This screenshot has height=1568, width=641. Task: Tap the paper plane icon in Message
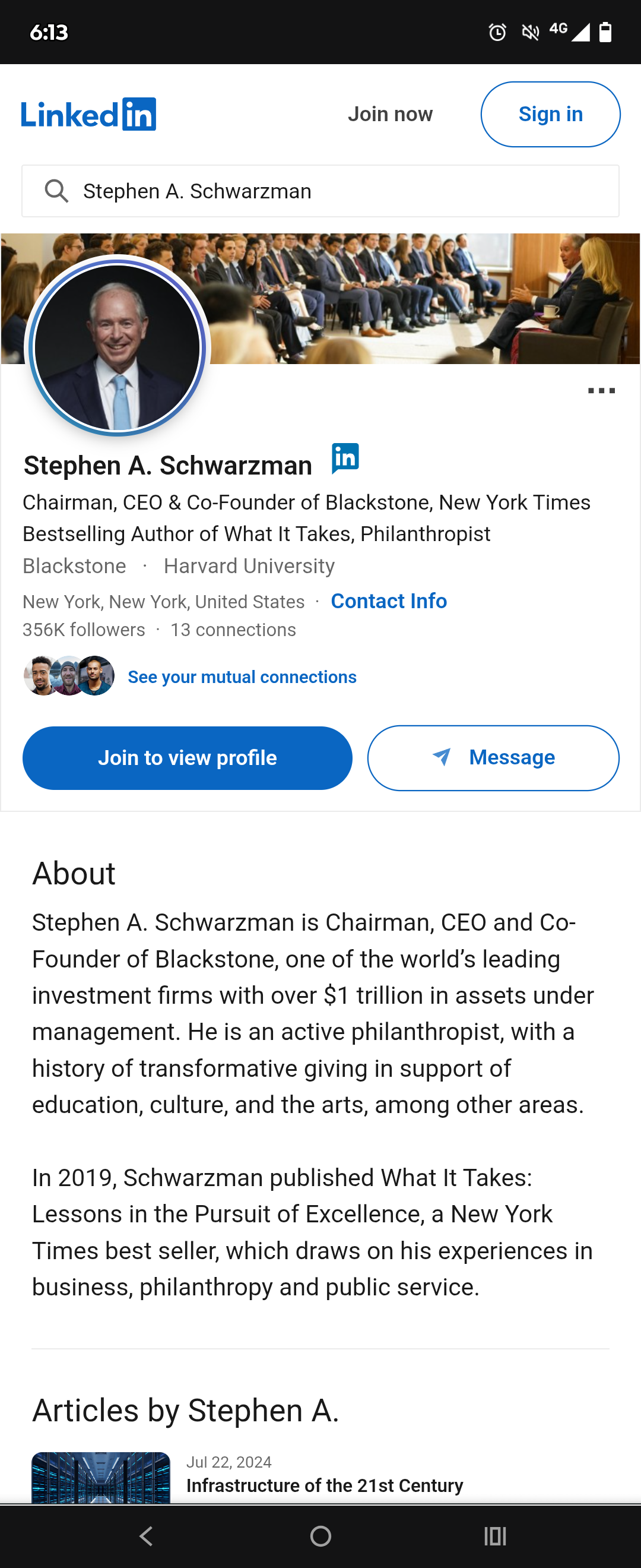pyautogui.click(x=442, y=757)
